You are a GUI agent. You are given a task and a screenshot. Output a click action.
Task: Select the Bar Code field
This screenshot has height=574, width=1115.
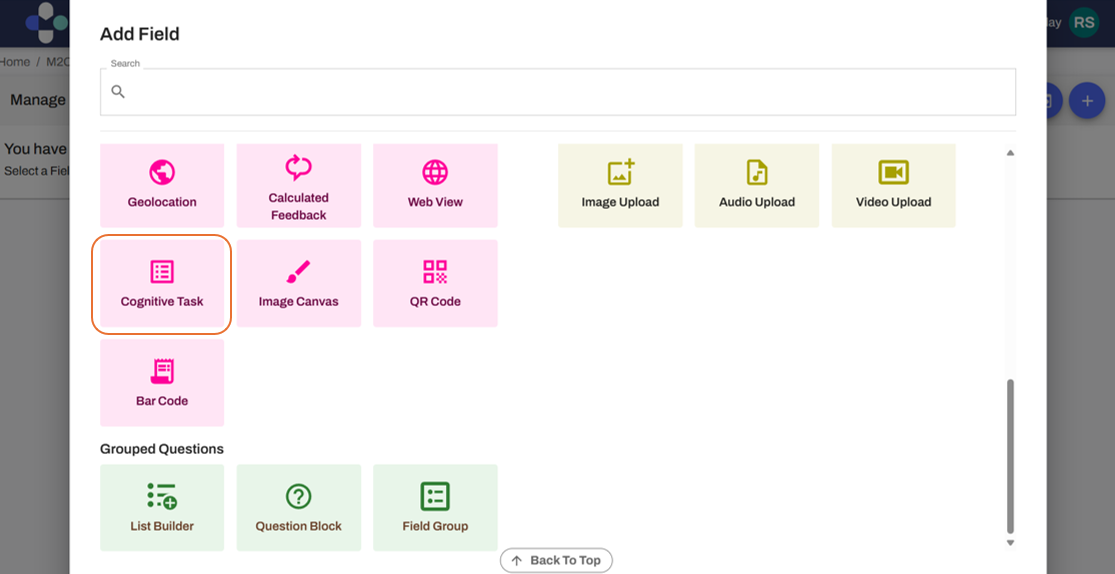[162, 383]
